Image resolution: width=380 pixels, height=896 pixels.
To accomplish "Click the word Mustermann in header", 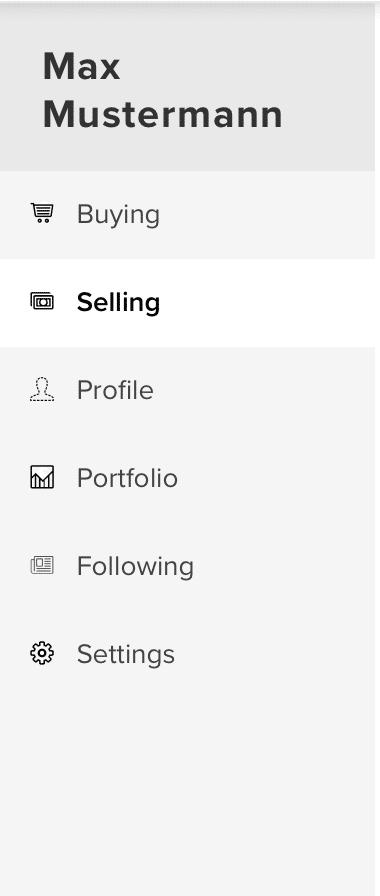I will tap(163, 114).
